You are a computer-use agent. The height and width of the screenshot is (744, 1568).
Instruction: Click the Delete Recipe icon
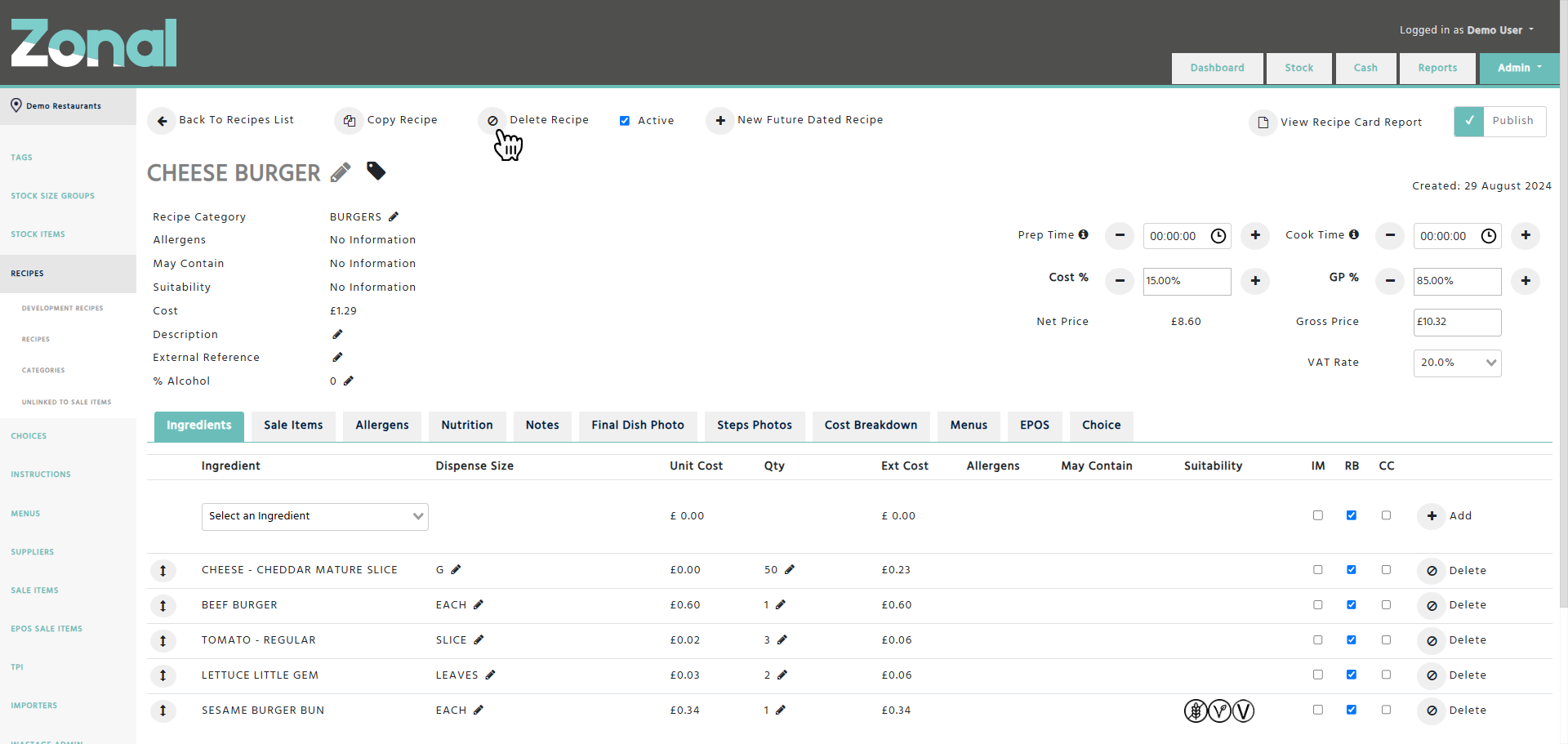click(492, 121)
